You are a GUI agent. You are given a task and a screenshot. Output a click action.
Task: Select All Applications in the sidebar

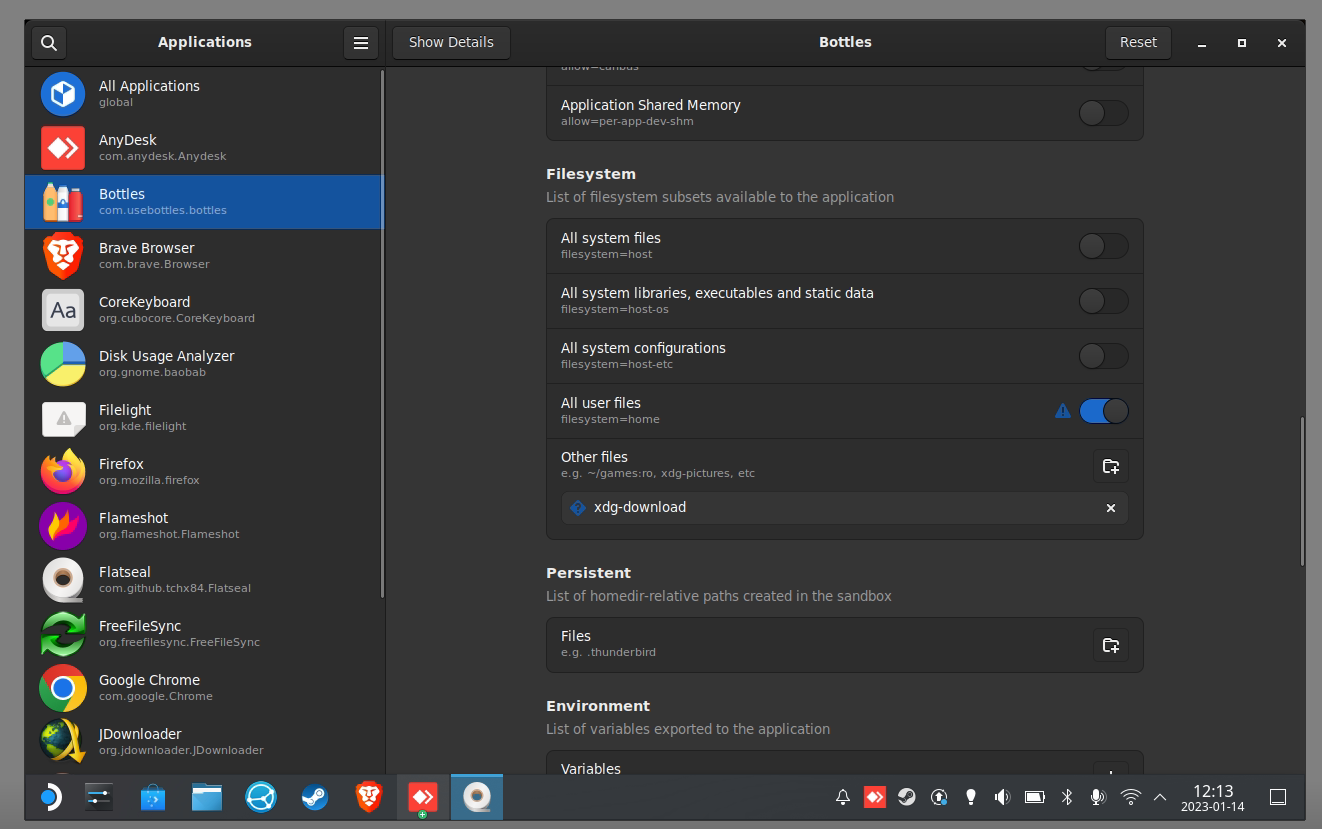(204, 94)
